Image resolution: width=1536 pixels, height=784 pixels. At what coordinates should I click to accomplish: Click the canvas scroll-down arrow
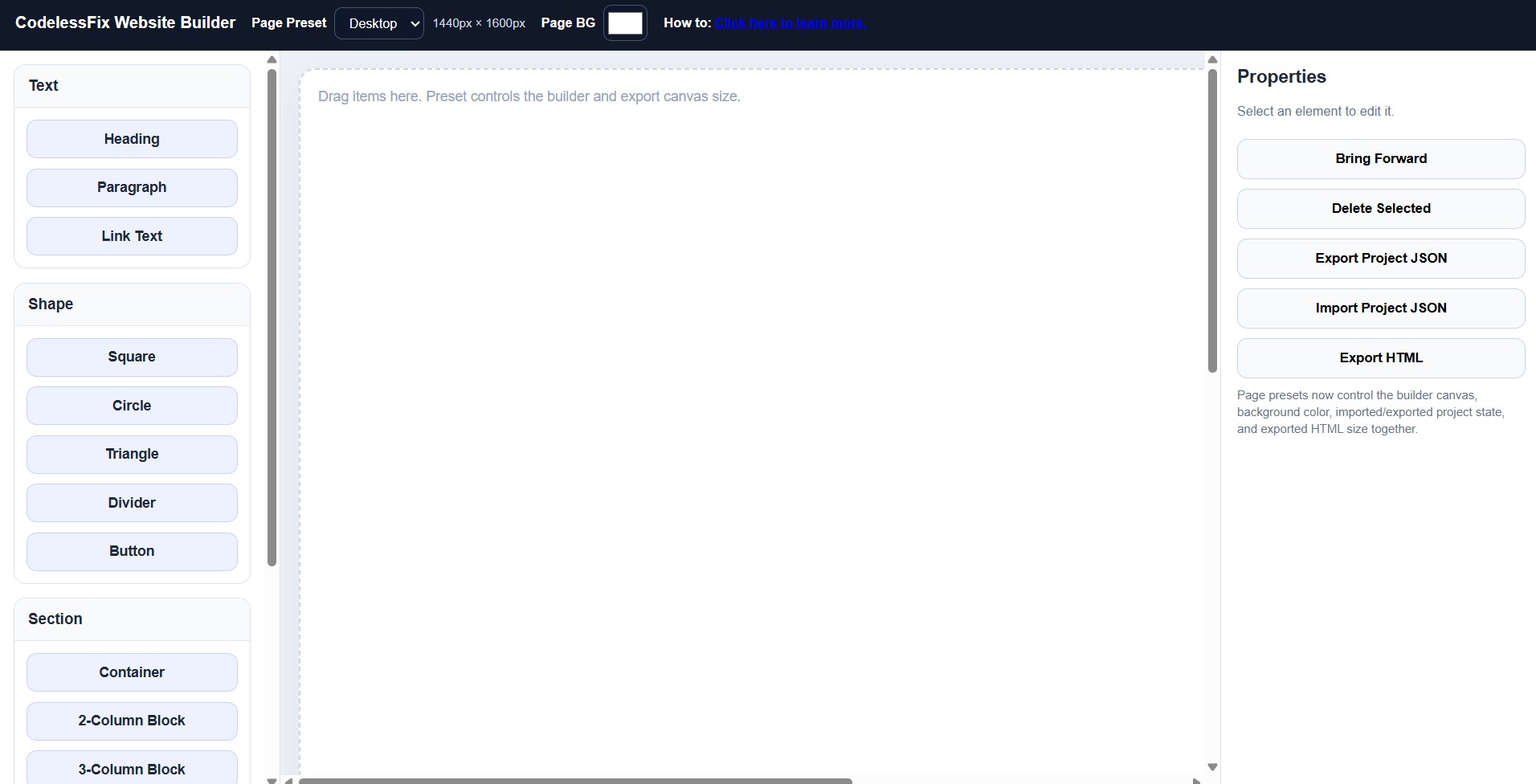pos(1212,766)
